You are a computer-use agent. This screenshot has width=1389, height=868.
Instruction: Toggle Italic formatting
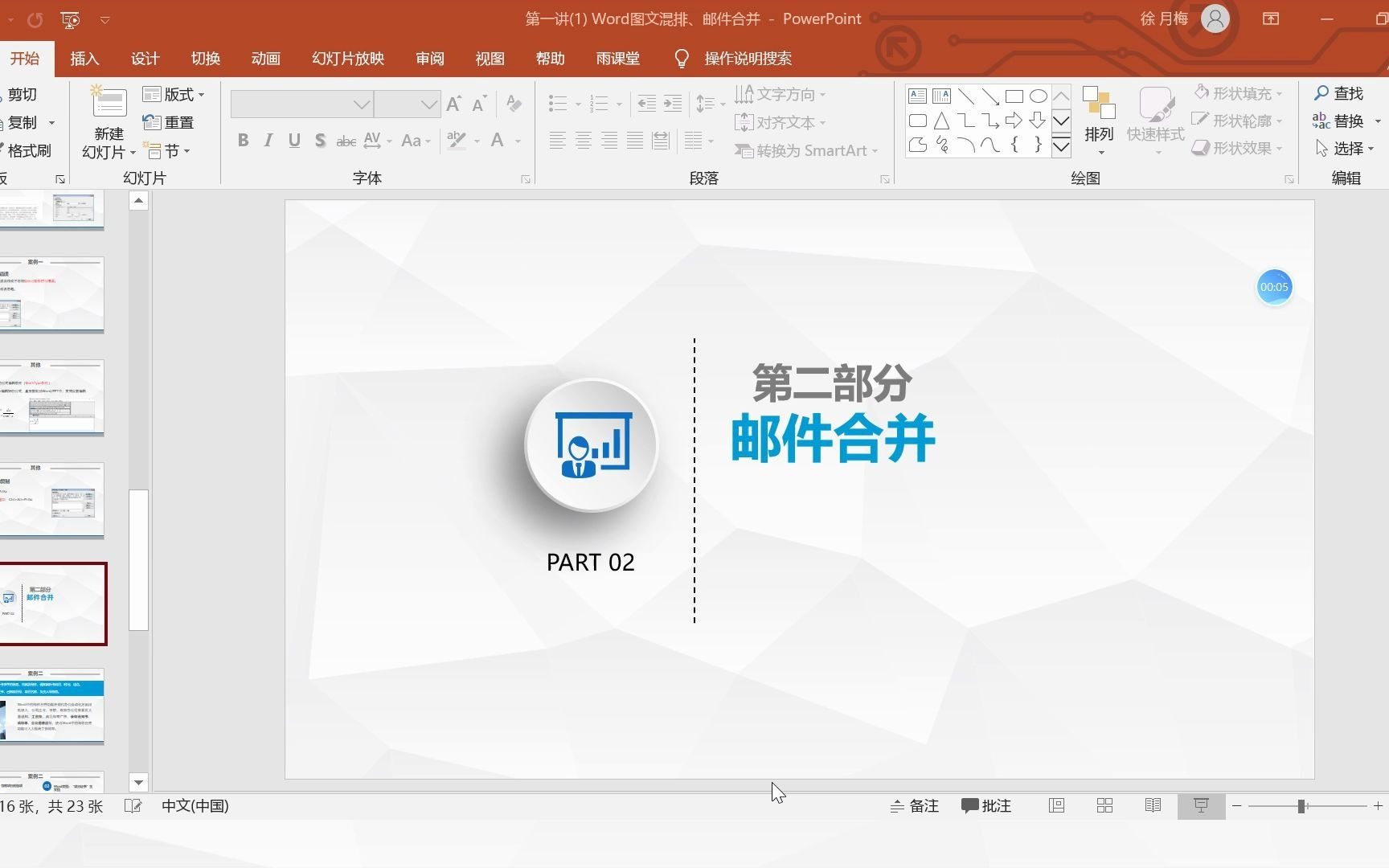coord(268,141)
